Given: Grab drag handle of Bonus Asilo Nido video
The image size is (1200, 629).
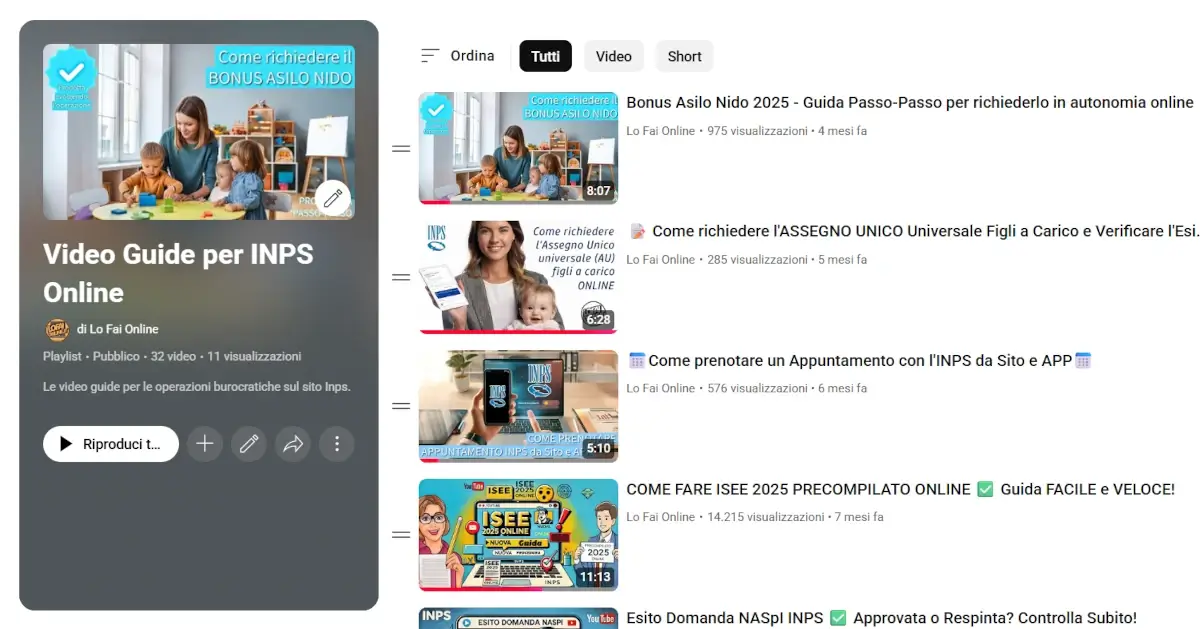Looking at the screenshot, I should point(401,149).
